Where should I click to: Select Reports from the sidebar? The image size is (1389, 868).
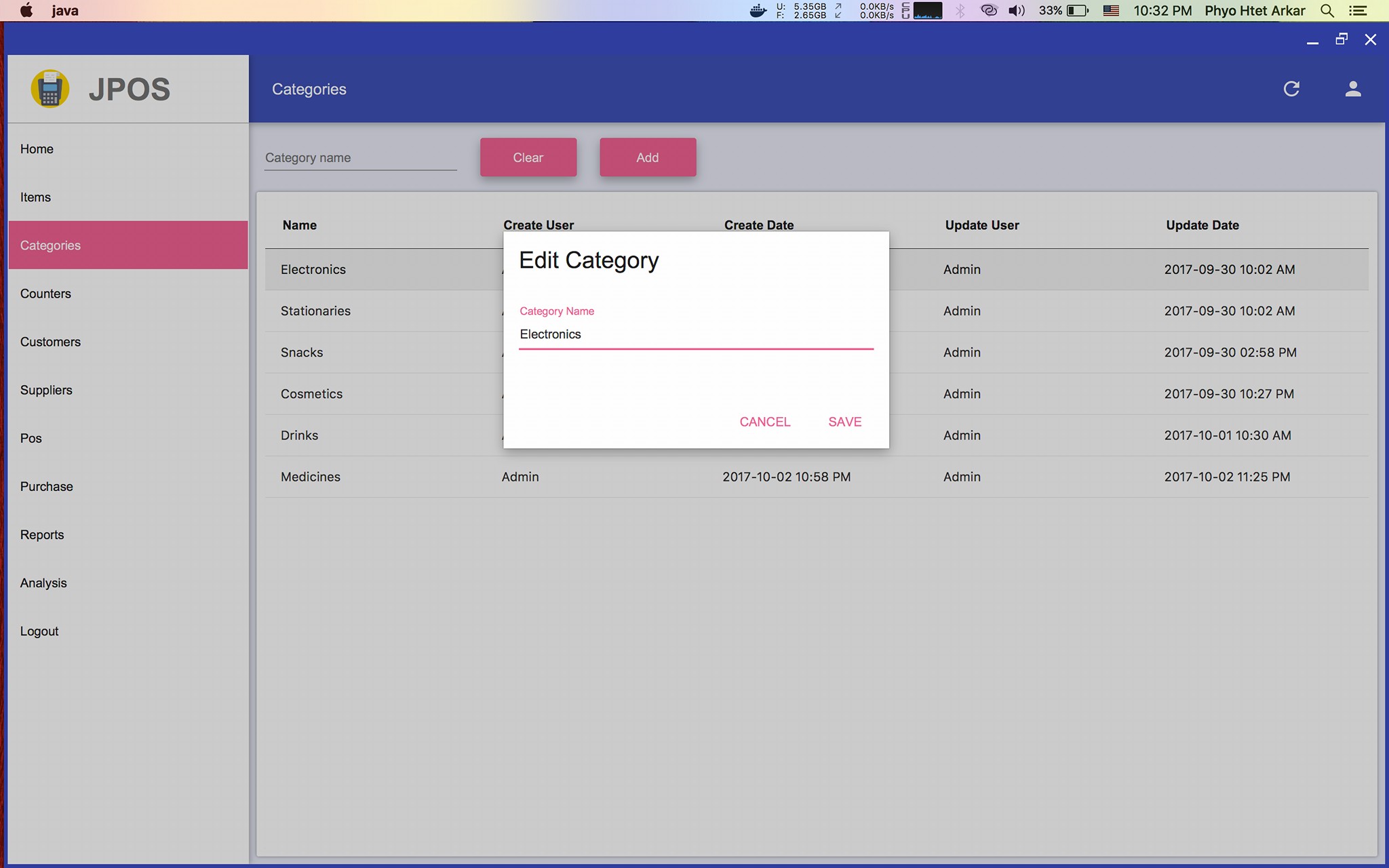click(x=42, y=535)
